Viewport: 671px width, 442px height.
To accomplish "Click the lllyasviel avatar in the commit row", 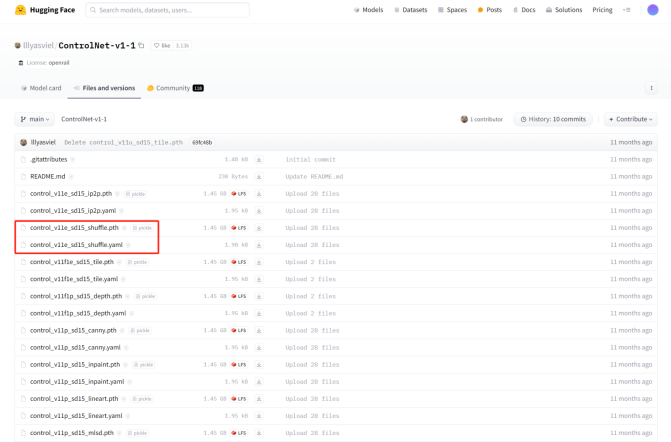I will coord(24,142).
